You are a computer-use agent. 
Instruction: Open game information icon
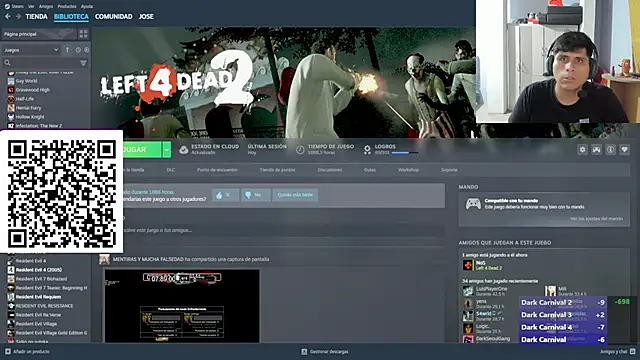[x=611, y=150]
